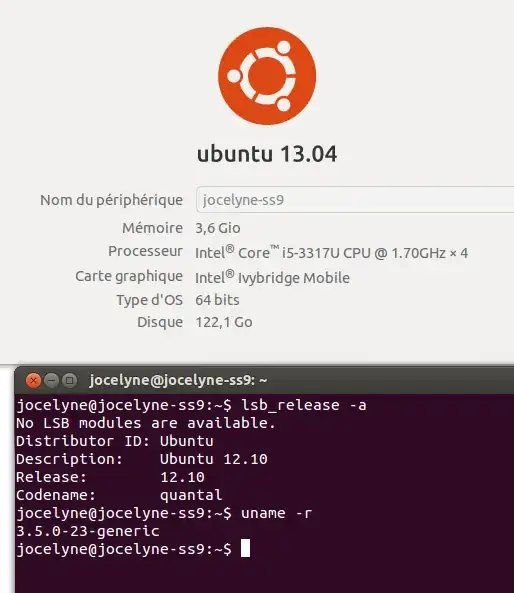Click the Codename quantal output line
Screen dimensions: 514x593
119,495
